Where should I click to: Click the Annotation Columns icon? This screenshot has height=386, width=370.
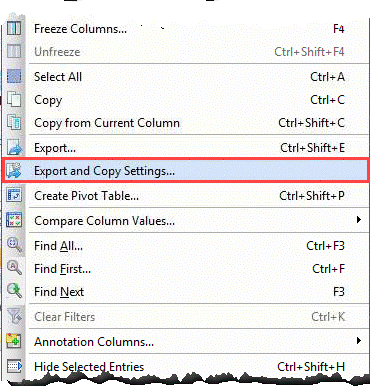[x=14, y=341]
